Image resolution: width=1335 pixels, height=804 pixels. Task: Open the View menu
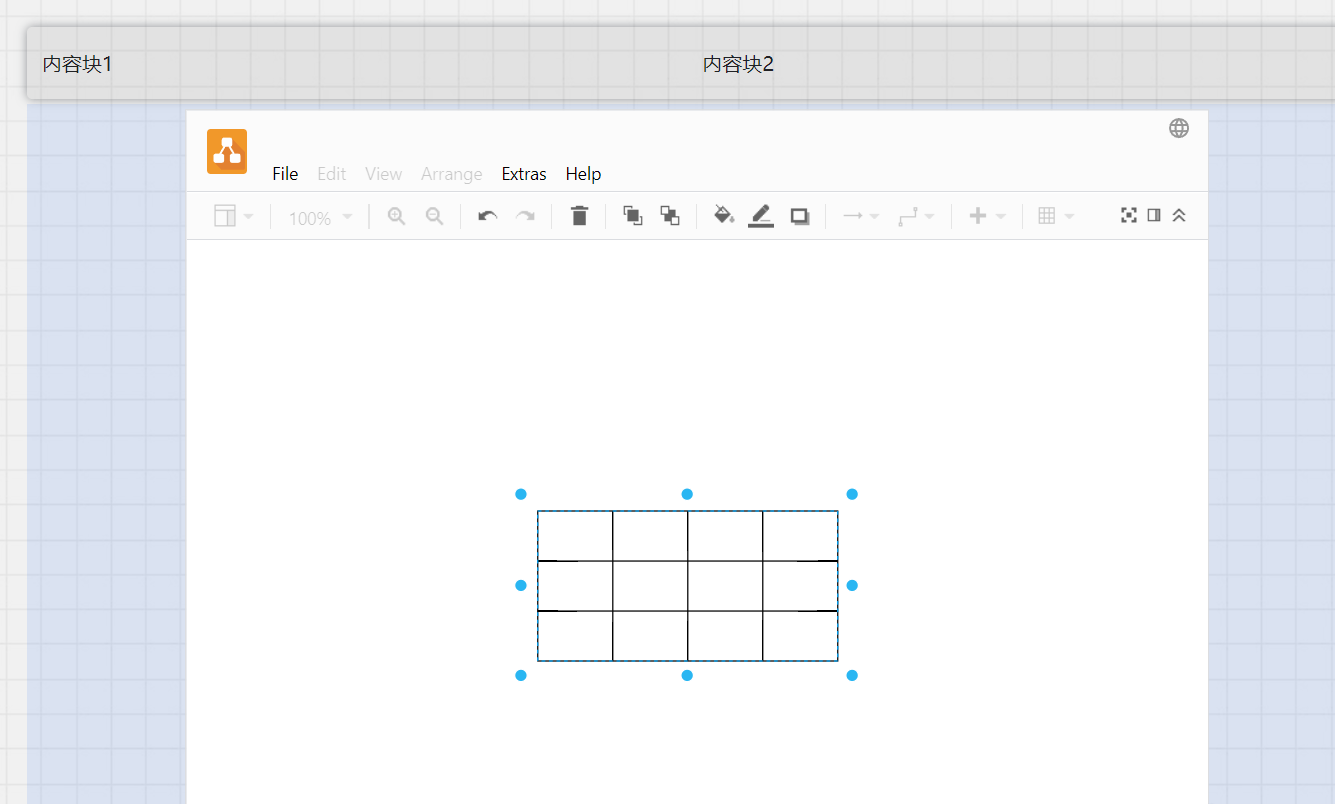tap(384, 174)
